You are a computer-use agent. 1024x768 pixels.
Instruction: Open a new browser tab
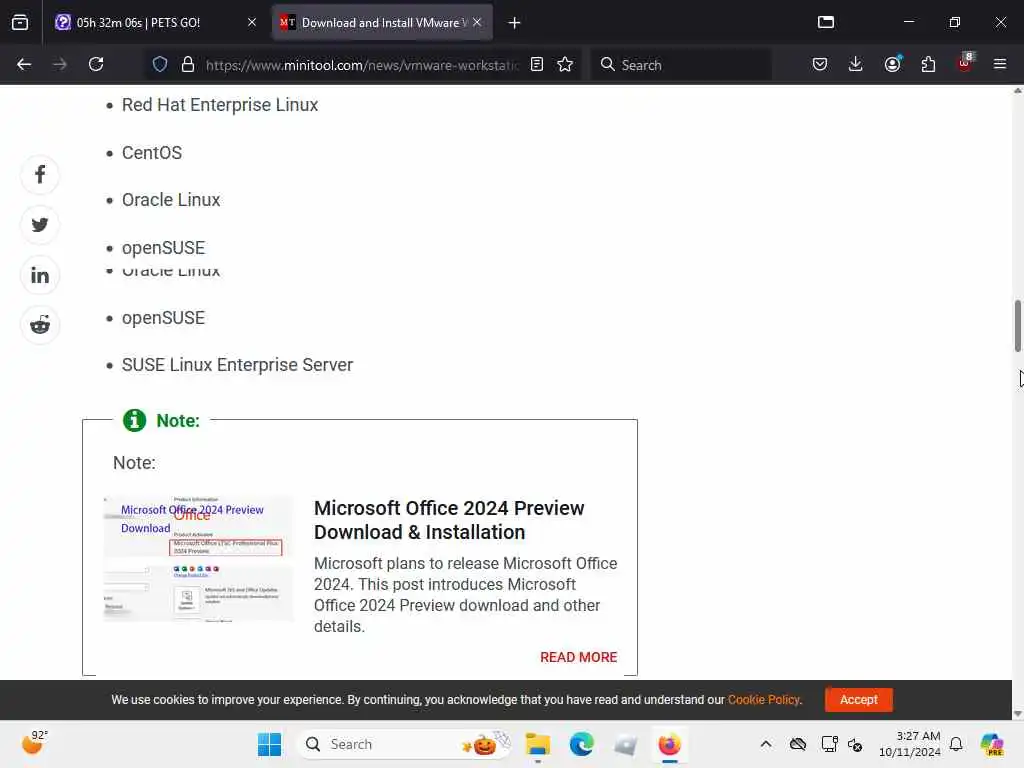point(515,23)
